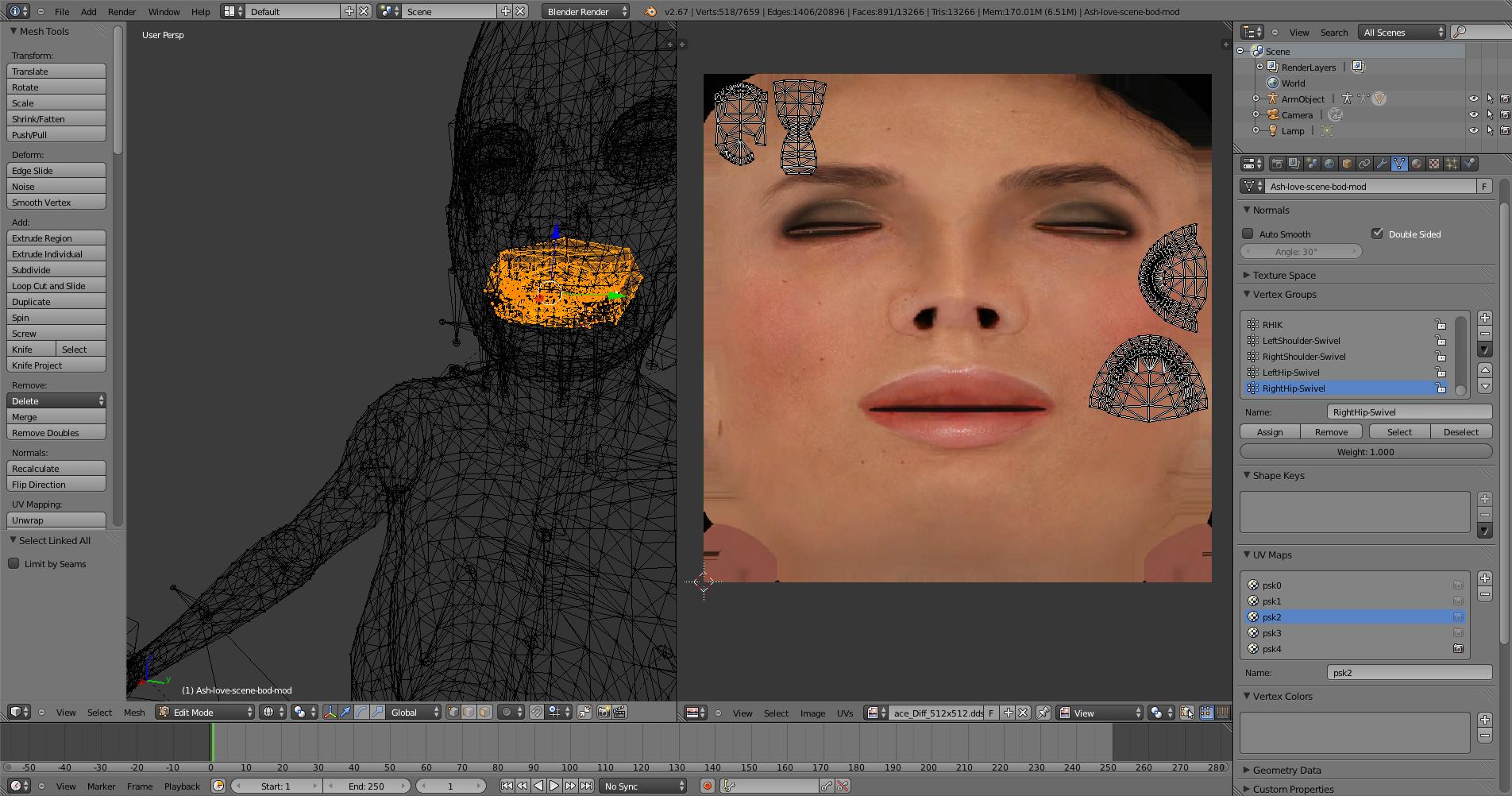Collapse the Normals panel

click(x=1246, y=210)
